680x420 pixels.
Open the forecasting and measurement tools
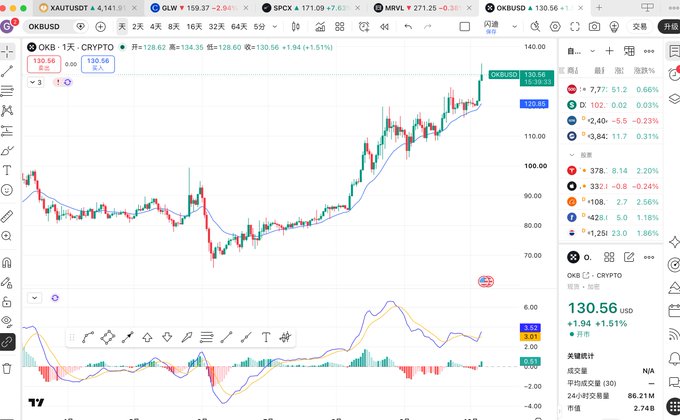click(x=7, y=130)
